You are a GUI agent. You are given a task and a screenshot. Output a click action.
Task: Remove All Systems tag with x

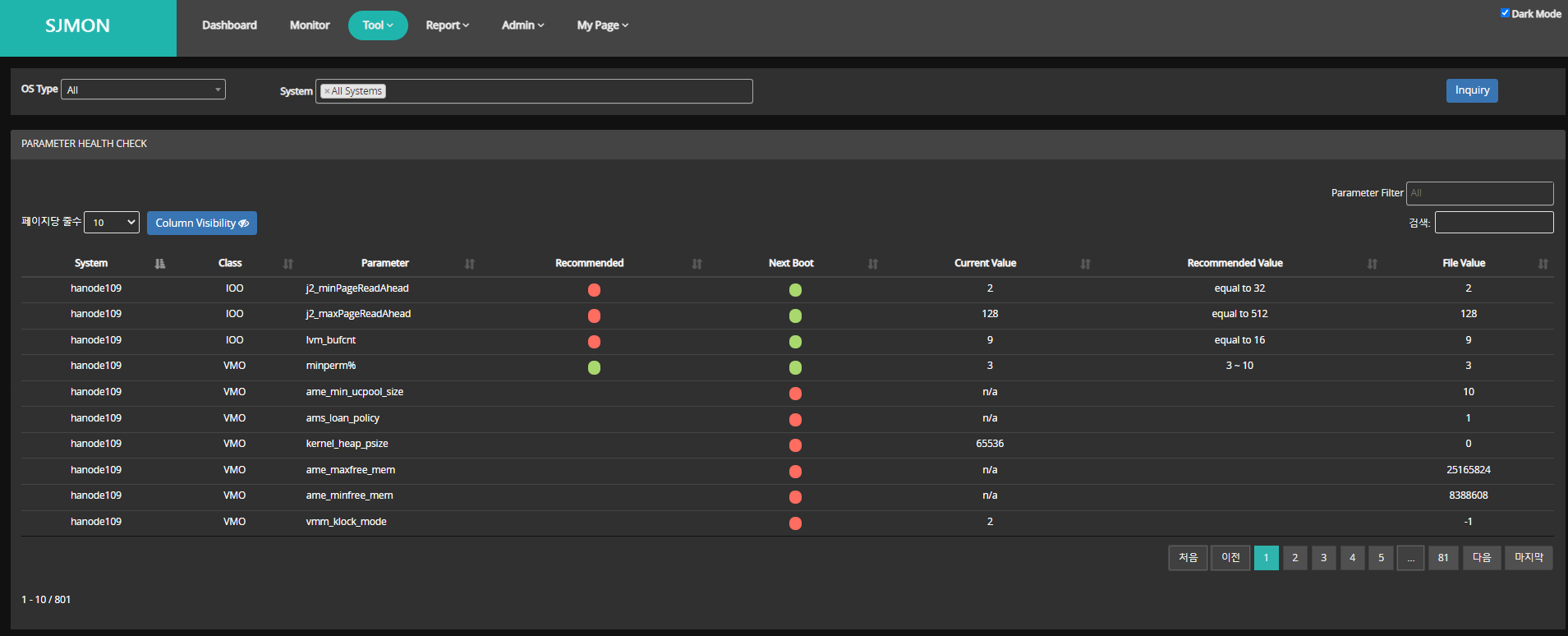click(327, 91)
